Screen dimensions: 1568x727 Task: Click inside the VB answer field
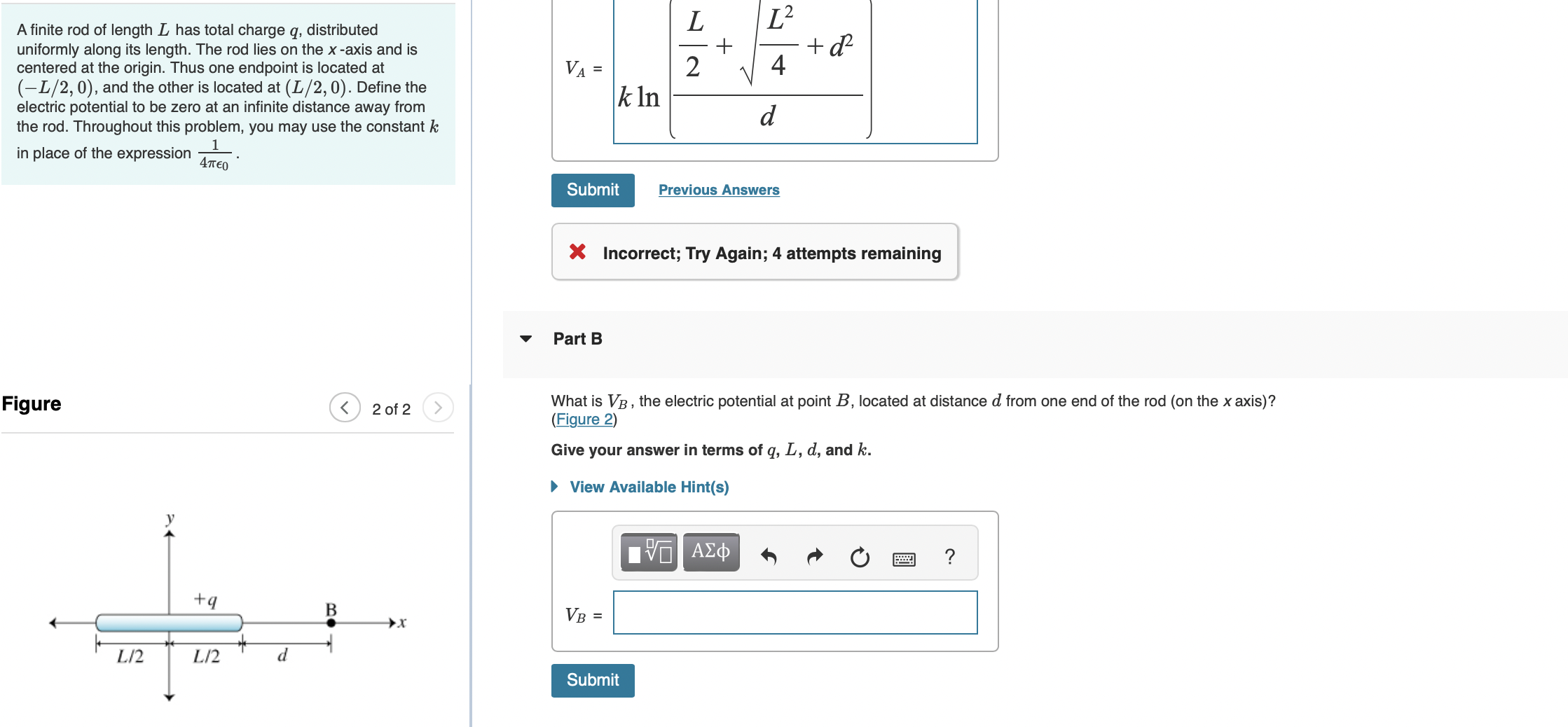[x=794, y=613]
